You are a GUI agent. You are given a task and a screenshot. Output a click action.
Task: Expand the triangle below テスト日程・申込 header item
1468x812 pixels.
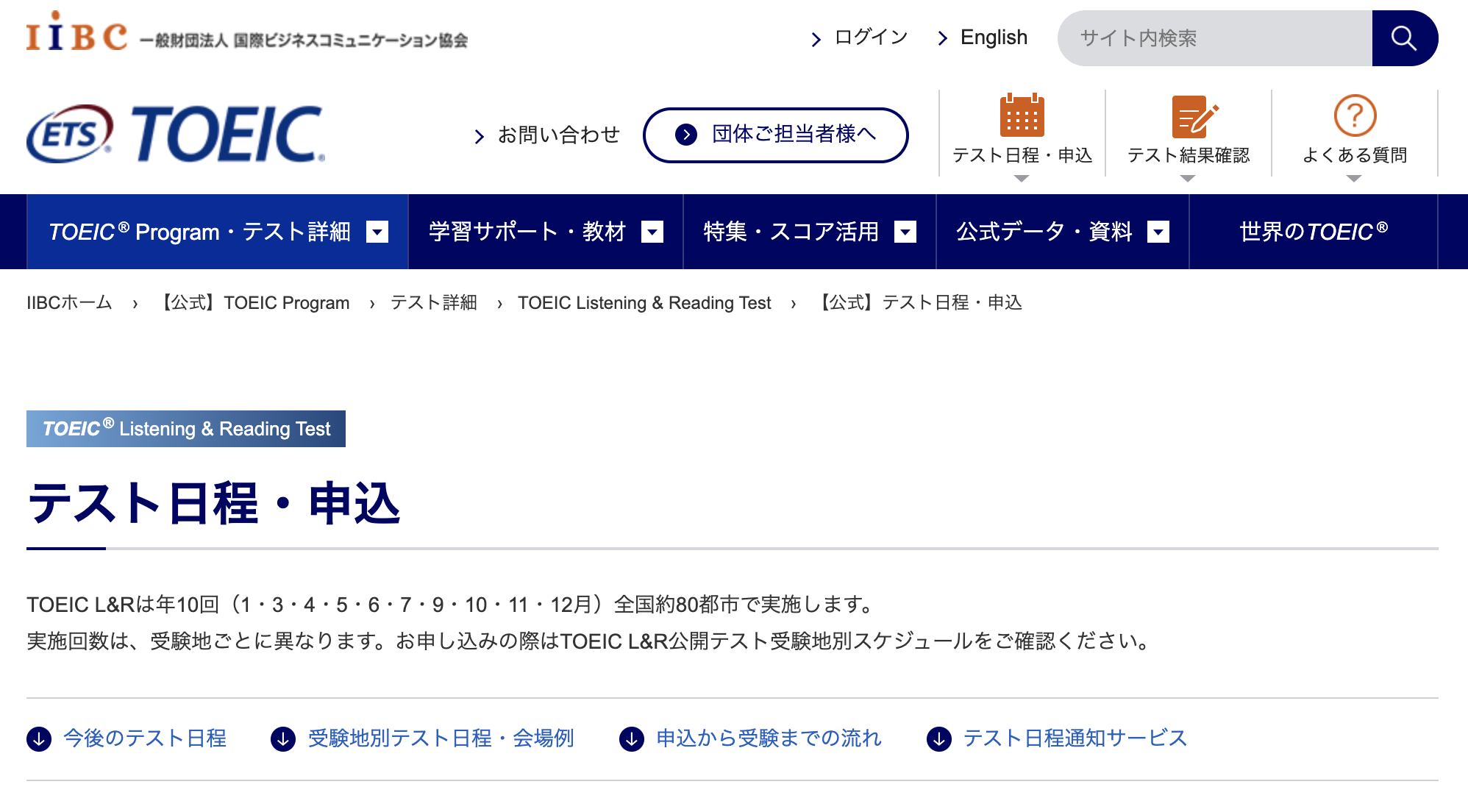pos(1022,179)
